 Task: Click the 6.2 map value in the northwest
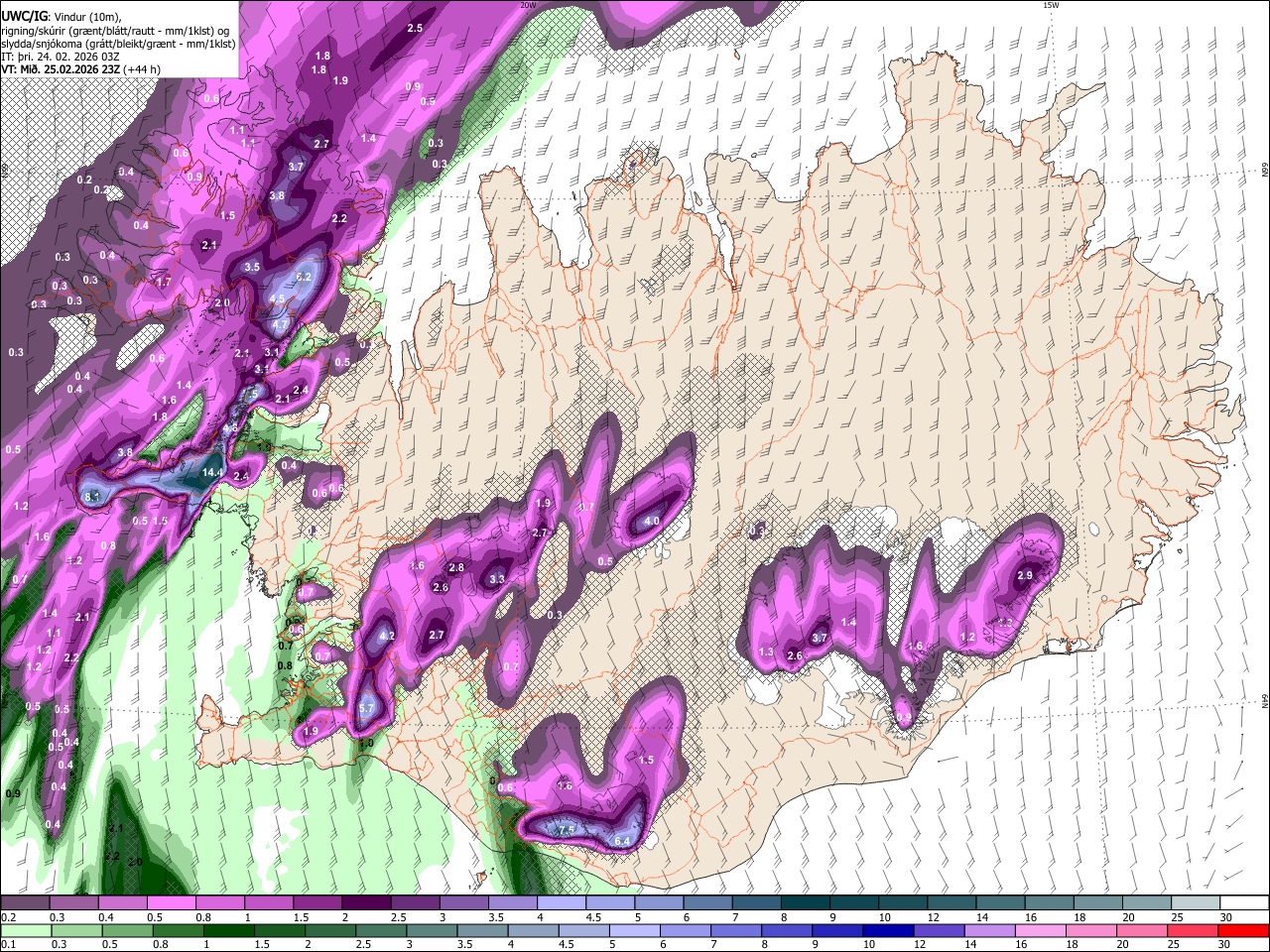coord(304,277)
